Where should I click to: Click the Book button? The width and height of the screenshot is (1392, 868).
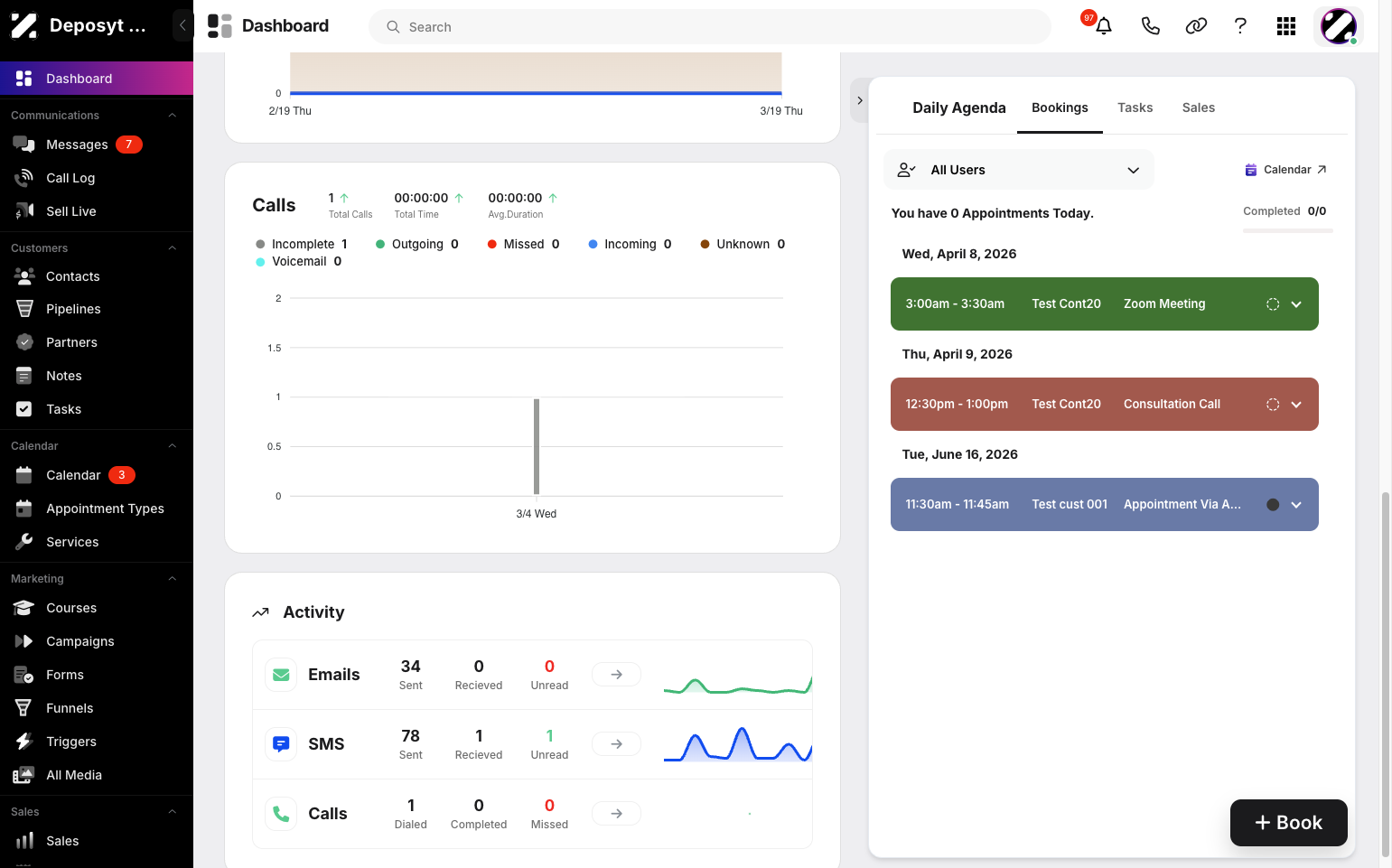click(x=1288, y=823)
